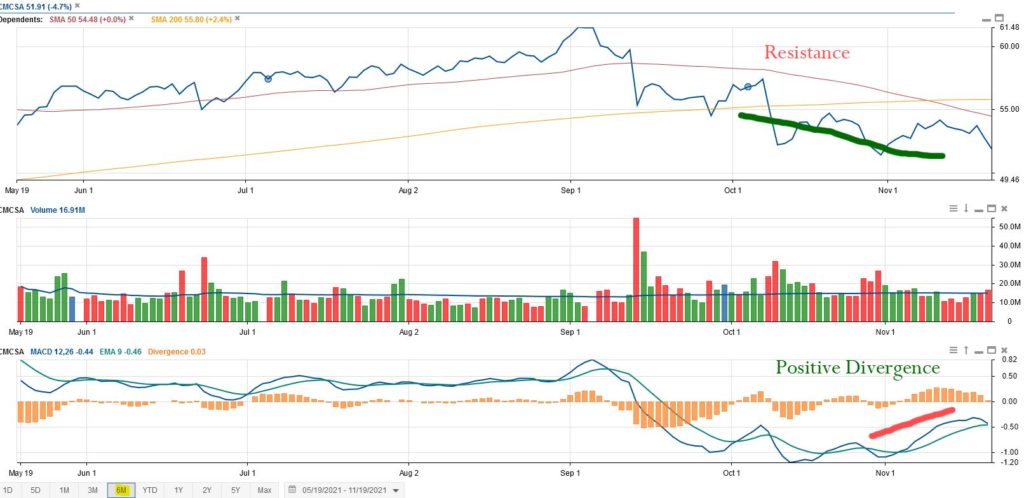Click the Dependents: label
This screenshot has width=1024, height=498.
[21, 19]
